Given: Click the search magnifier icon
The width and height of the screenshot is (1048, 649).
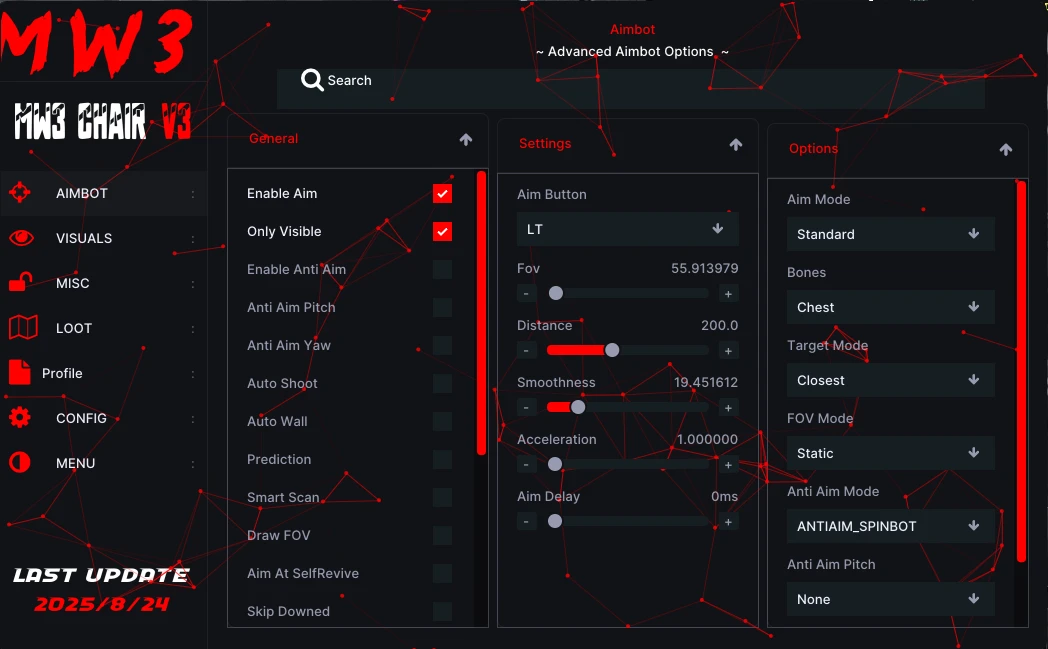Looking at the screenshot, I should coord(312,80).
